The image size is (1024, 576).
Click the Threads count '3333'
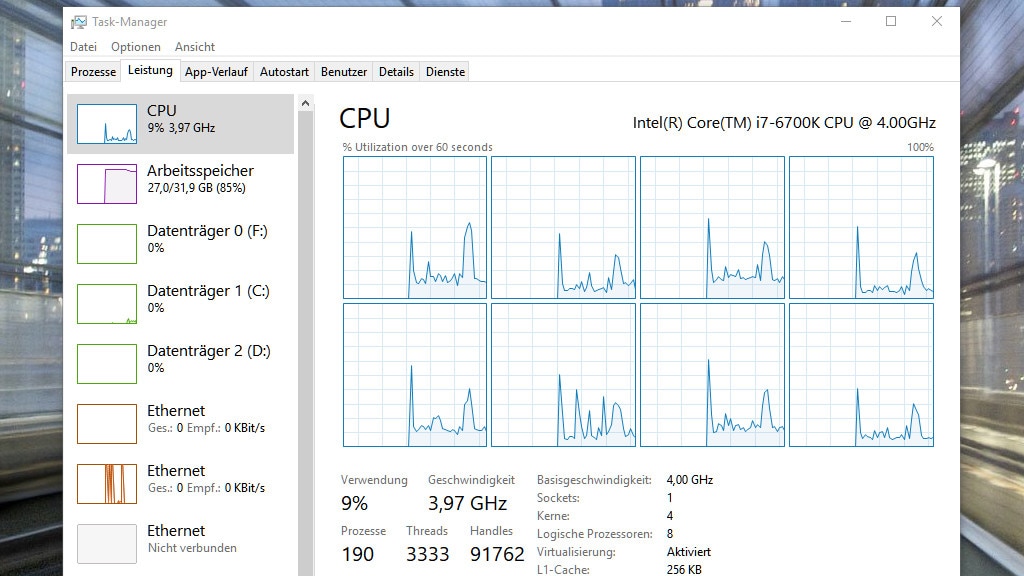[428, 554]
